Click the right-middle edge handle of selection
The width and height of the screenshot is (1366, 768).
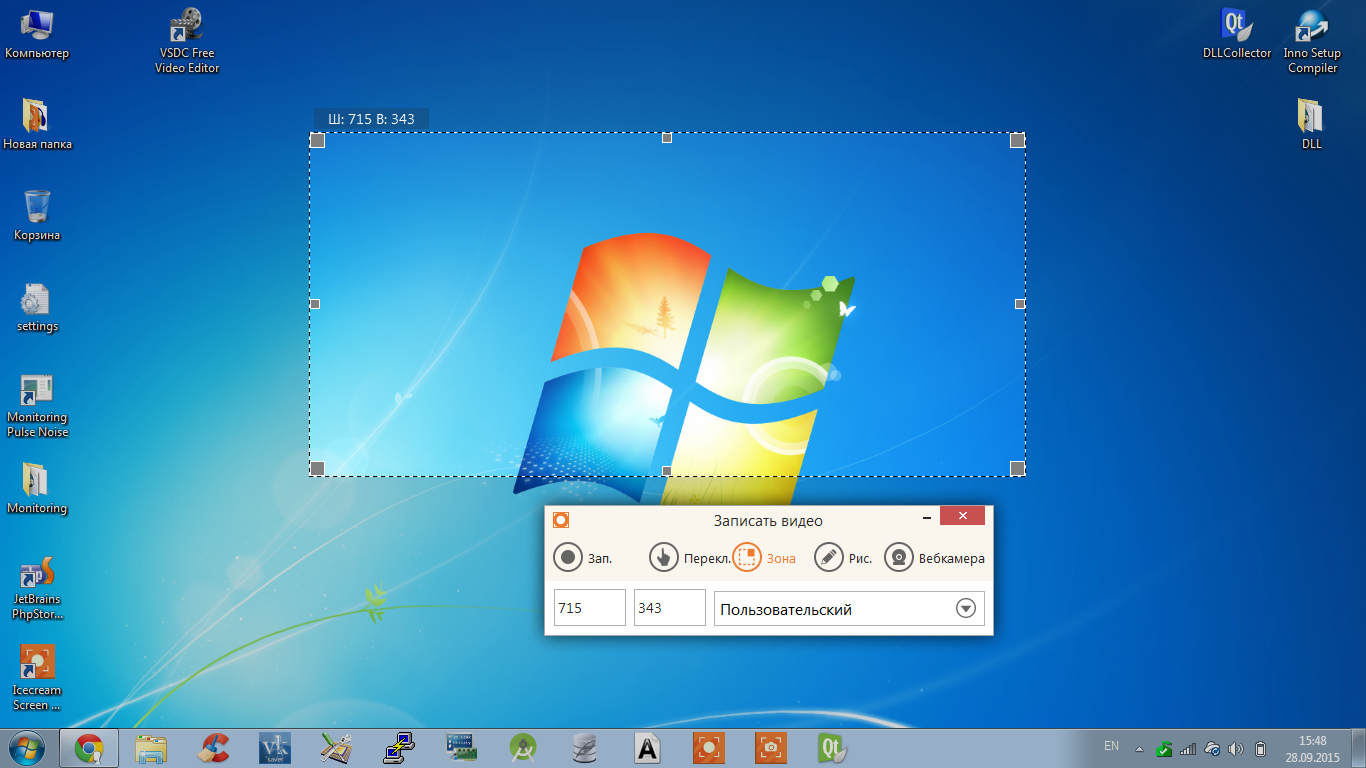1020,303
